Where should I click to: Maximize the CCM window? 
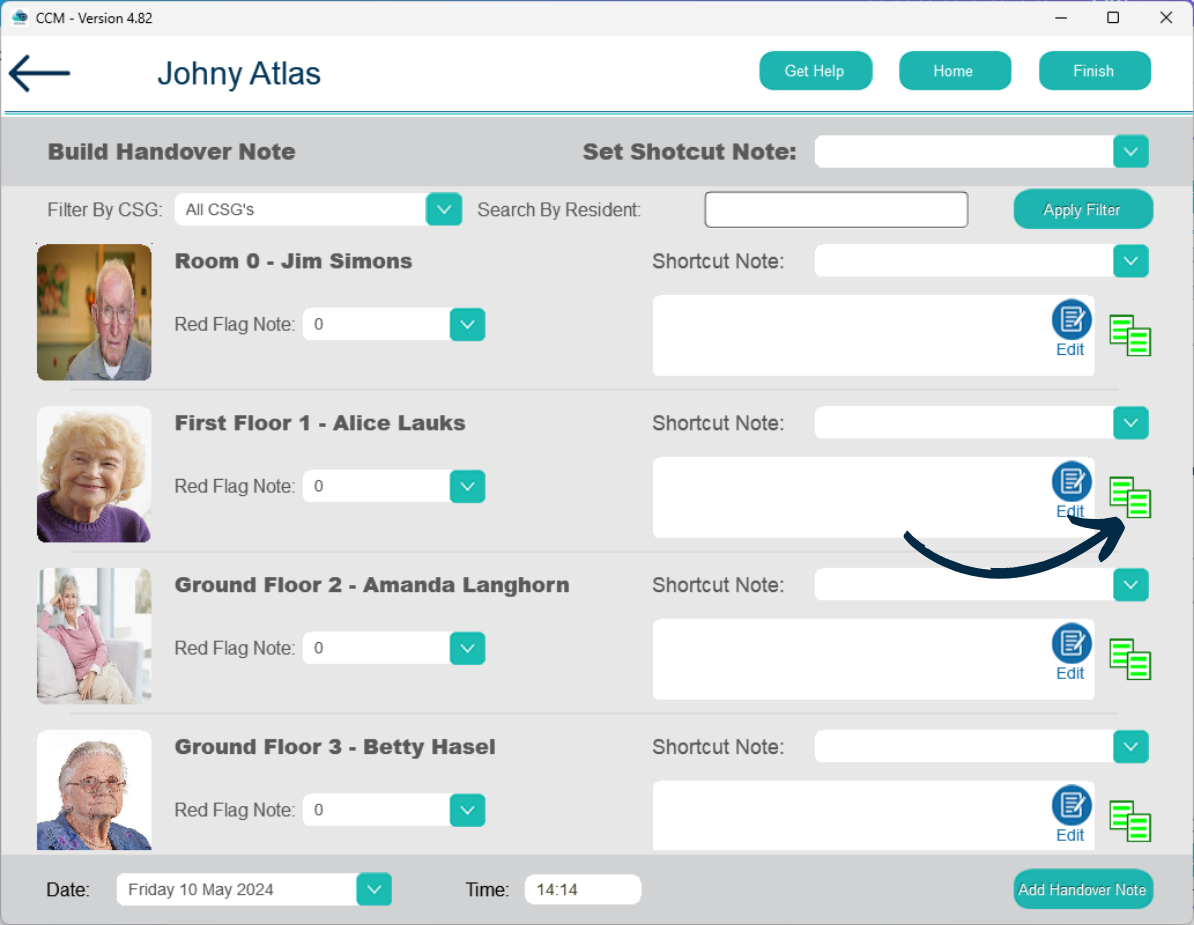[1113, 18]
